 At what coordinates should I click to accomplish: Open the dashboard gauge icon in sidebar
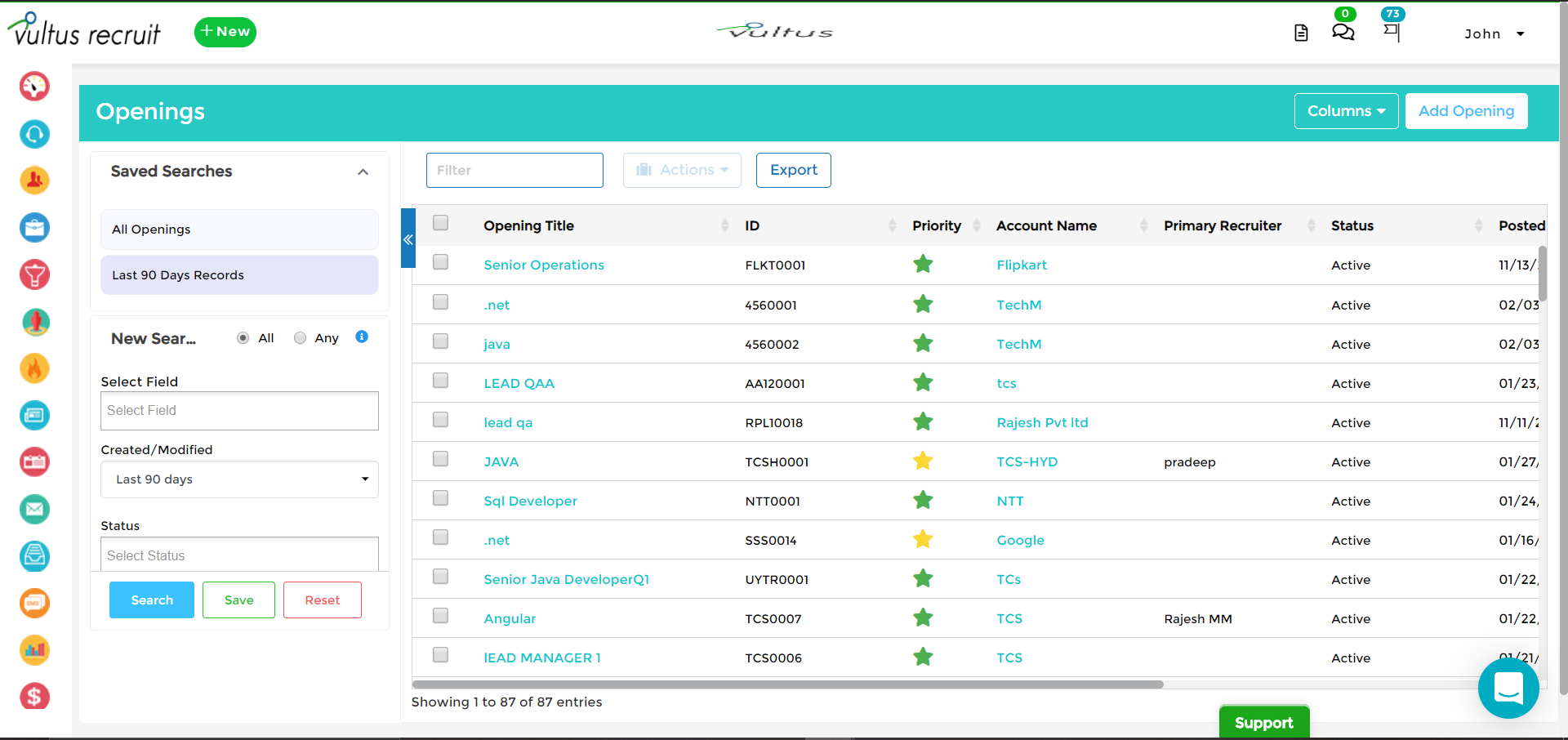(34, 86)
